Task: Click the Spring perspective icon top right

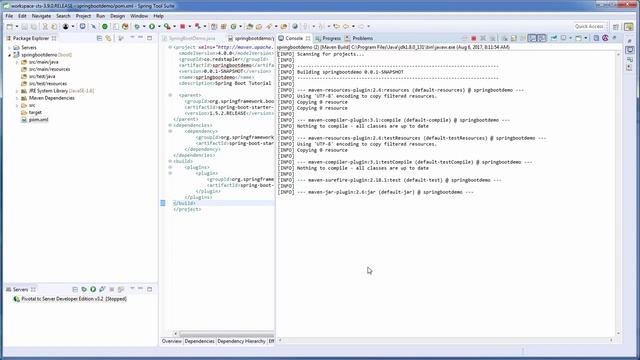Action: (x=629, y=27)
